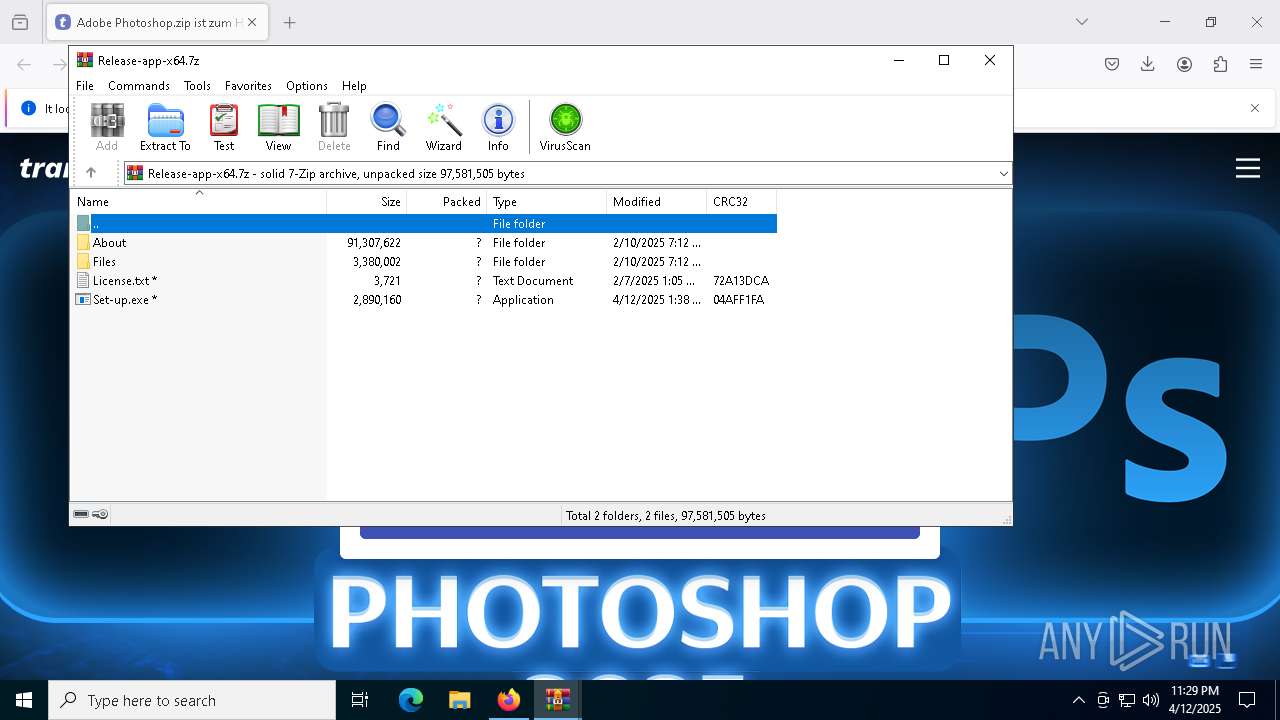
Task: Open the Firefox hamburger menu
Action: pyautogui.click(x=1256, y=64)
